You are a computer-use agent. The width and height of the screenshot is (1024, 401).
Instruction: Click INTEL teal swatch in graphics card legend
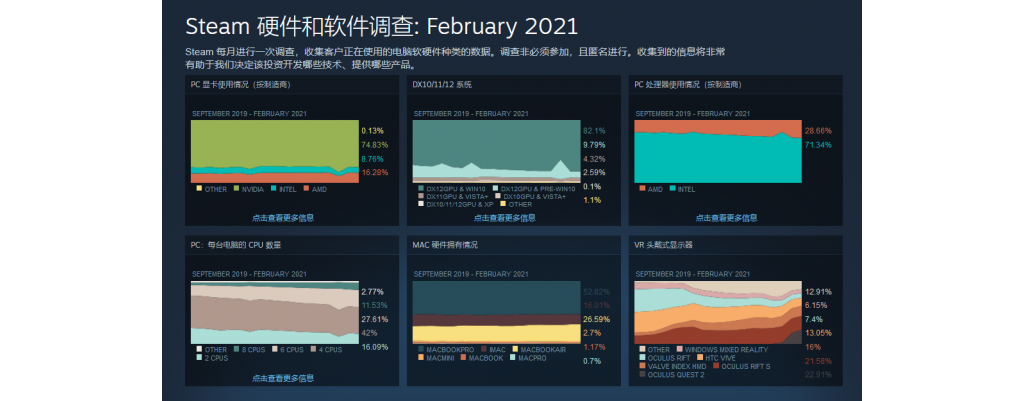click(x=274, y=189)
